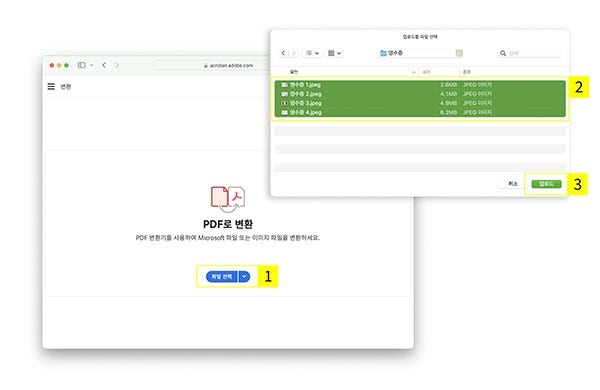Click the magnifier search icon in dialog
Image resolution: width=600 pixels, height=390 pixels.
[503, 53]
